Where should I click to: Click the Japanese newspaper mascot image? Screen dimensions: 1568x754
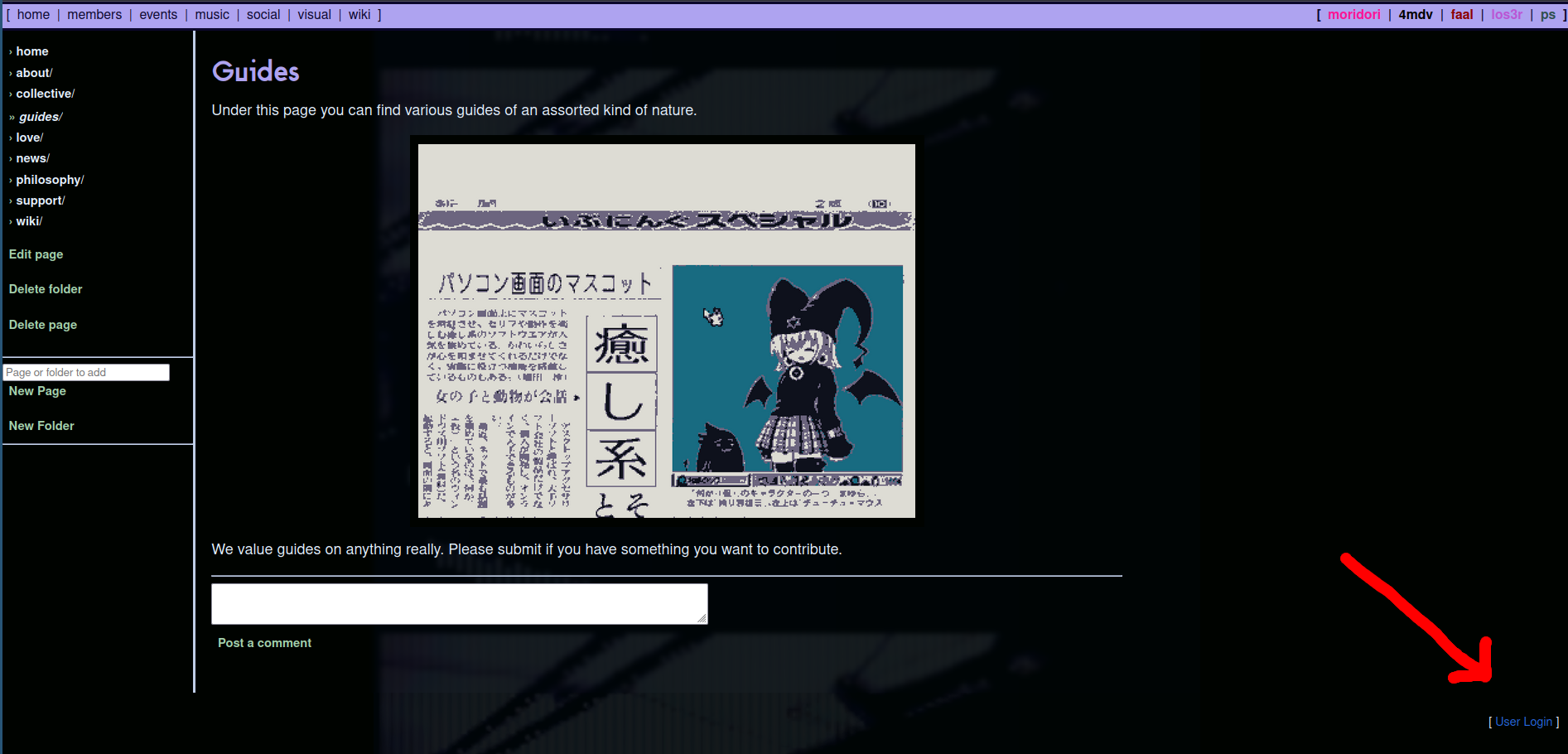666,331
